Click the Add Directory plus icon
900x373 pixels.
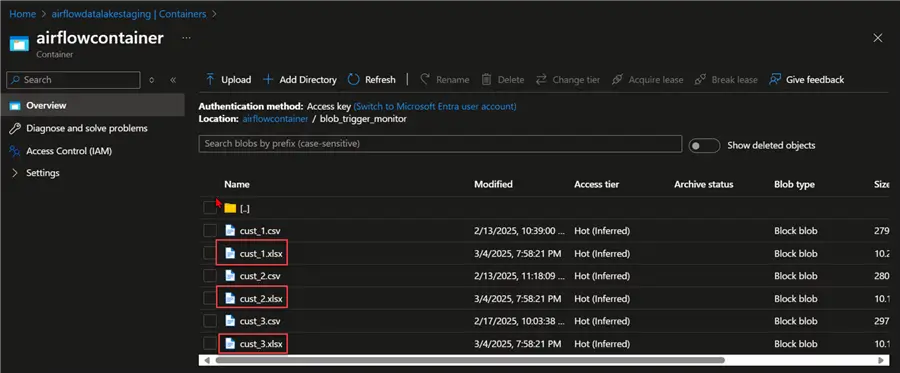coord(268,79)
